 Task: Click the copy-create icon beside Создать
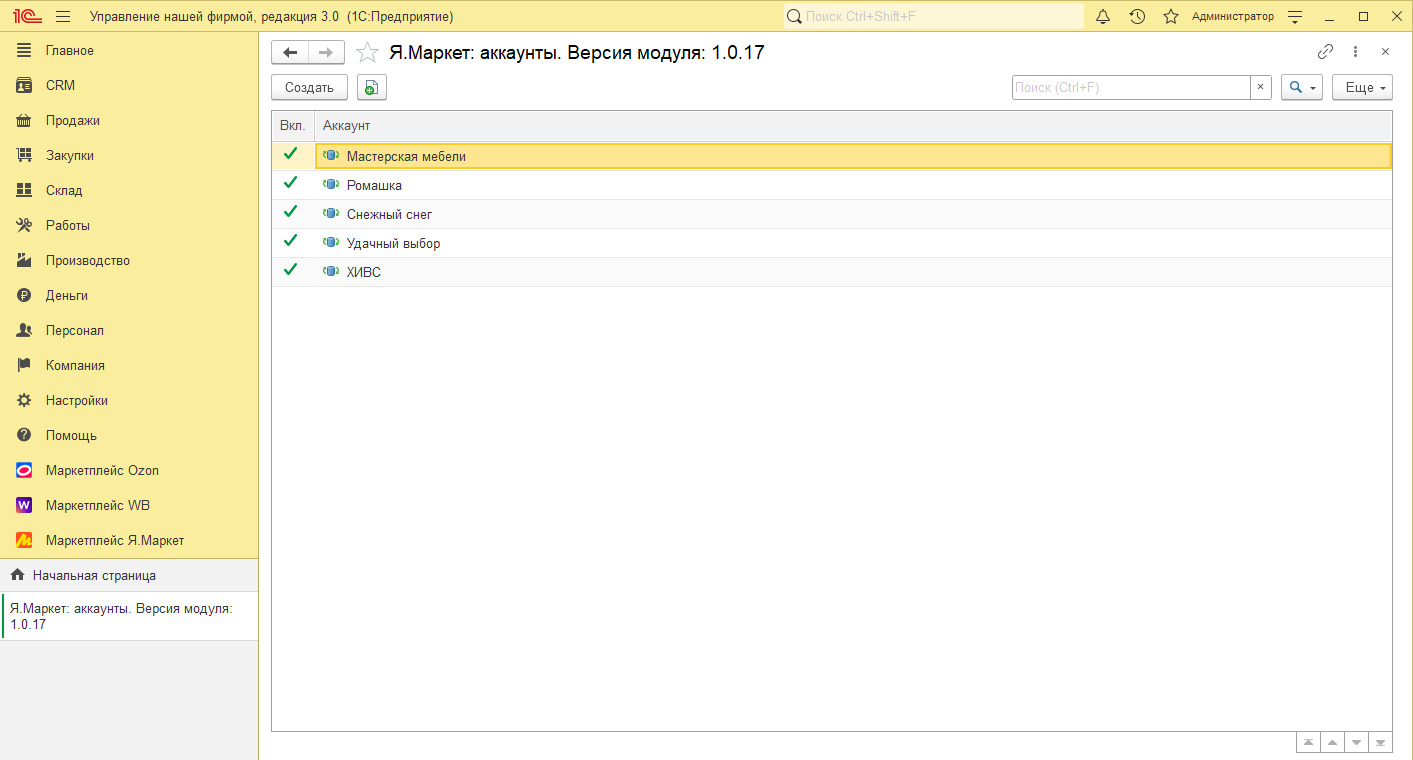371,88
